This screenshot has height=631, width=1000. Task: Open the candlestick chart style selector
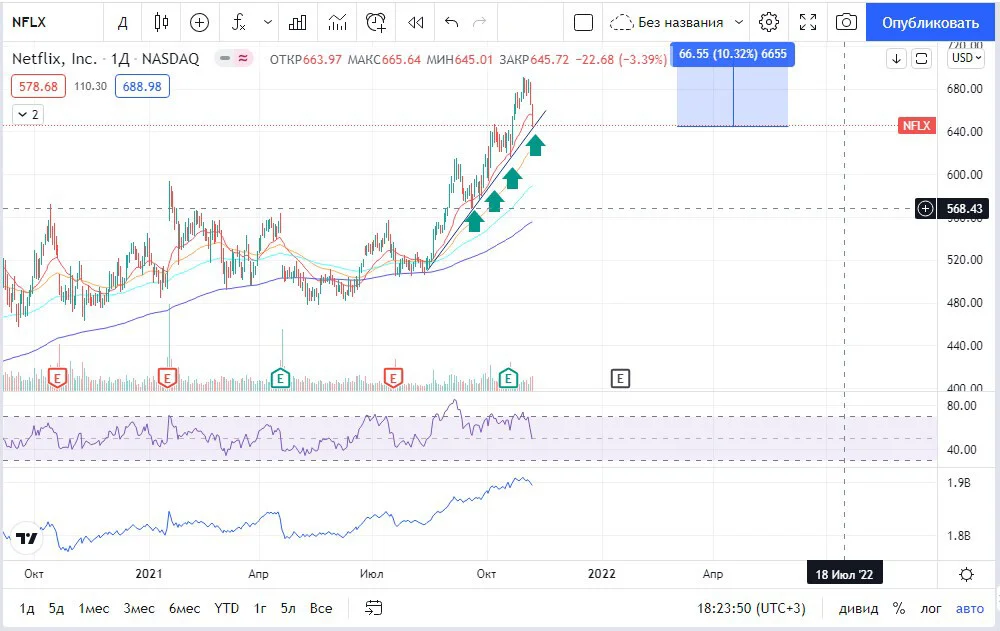pos(161,23)
